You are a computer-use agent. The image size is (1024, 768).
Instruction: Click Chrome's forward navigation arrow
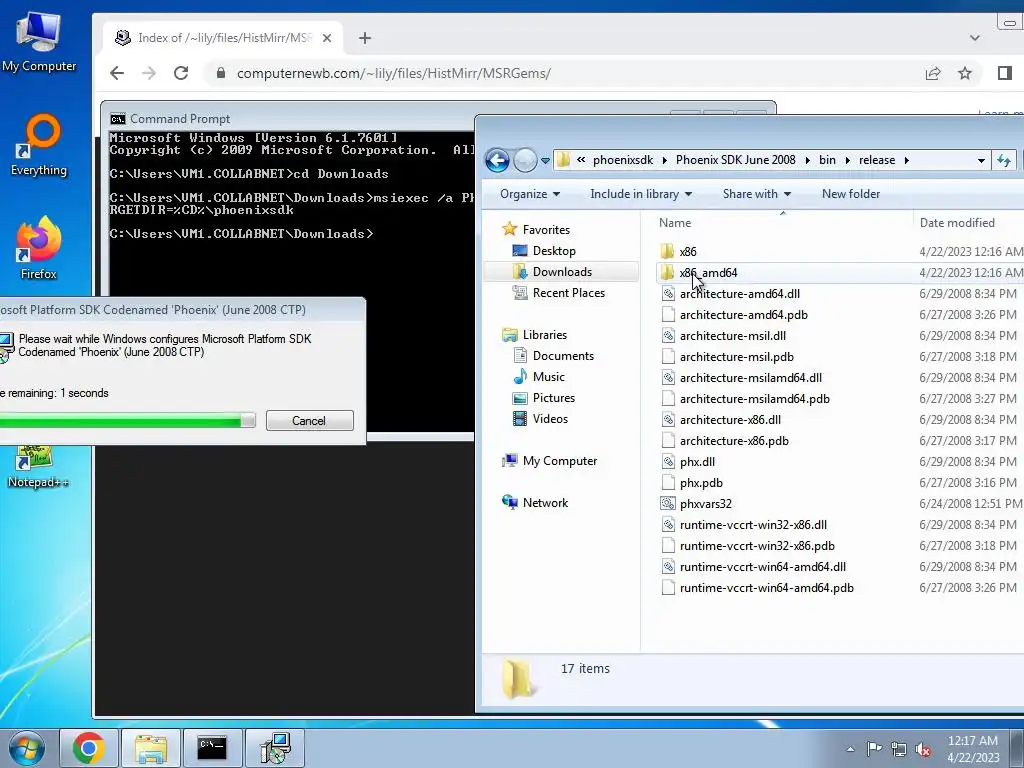coord(149,73)
